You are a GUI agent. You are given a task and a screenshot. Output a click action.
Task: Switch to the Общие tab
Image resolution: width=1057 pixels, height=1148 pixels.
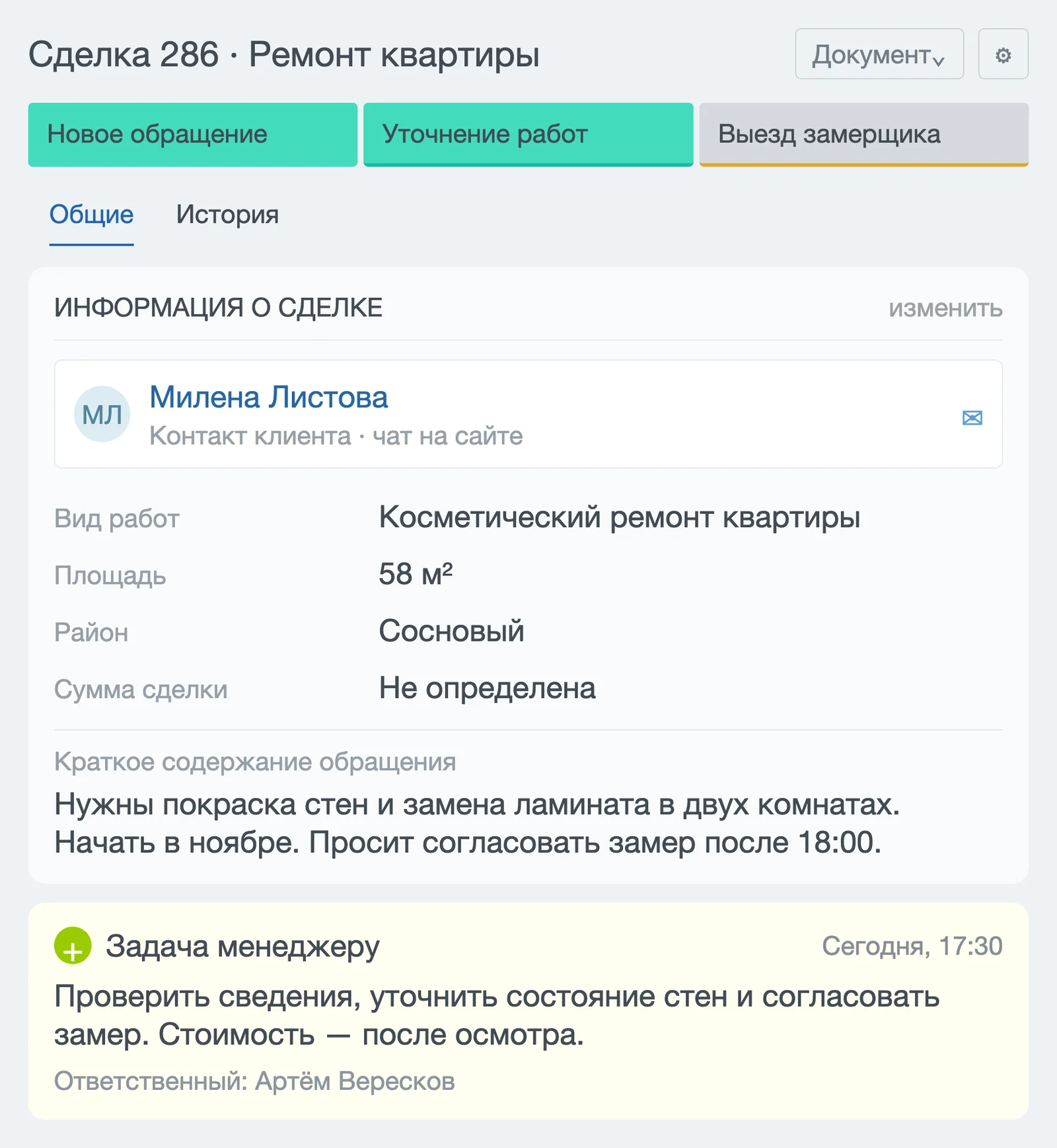pyautogui.click(x=91, y=215)
